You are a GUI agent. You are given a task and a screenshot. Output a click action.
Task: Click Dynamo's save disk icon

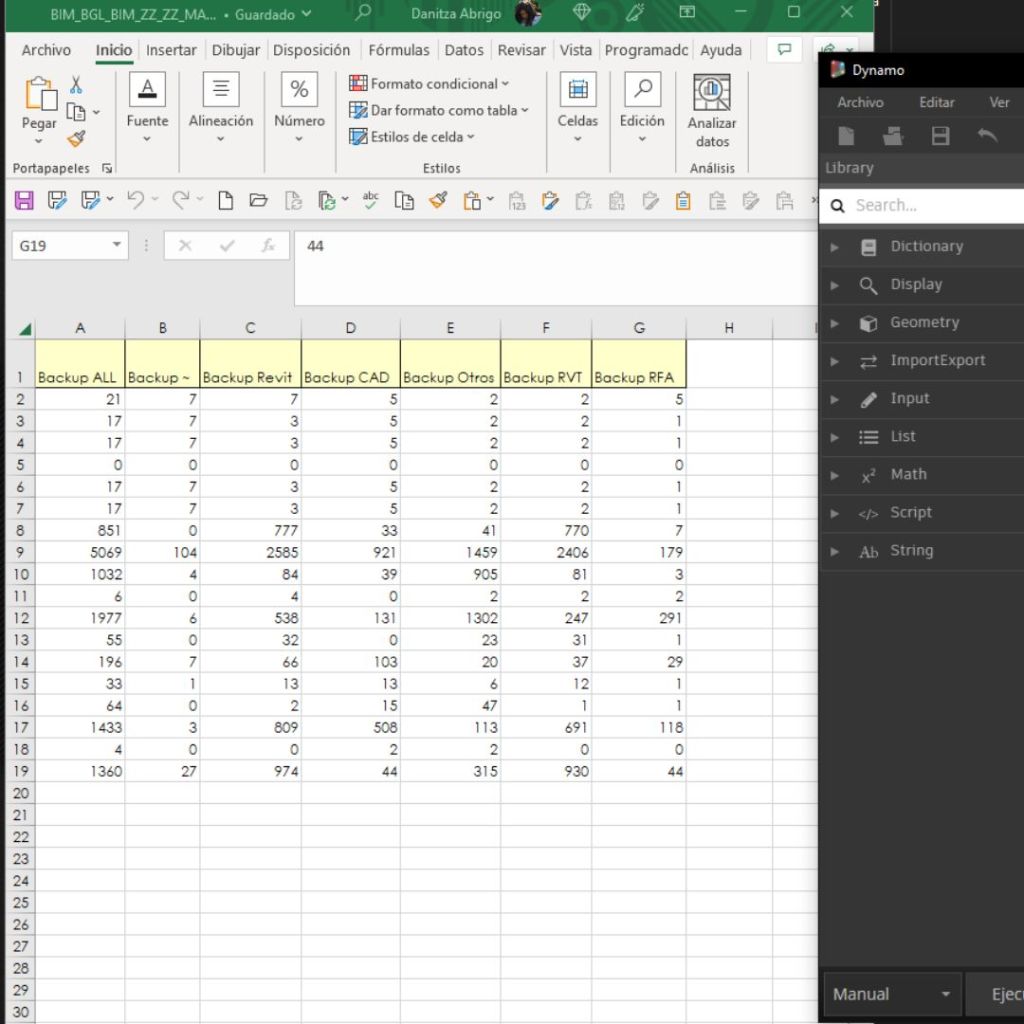(940, 137)
